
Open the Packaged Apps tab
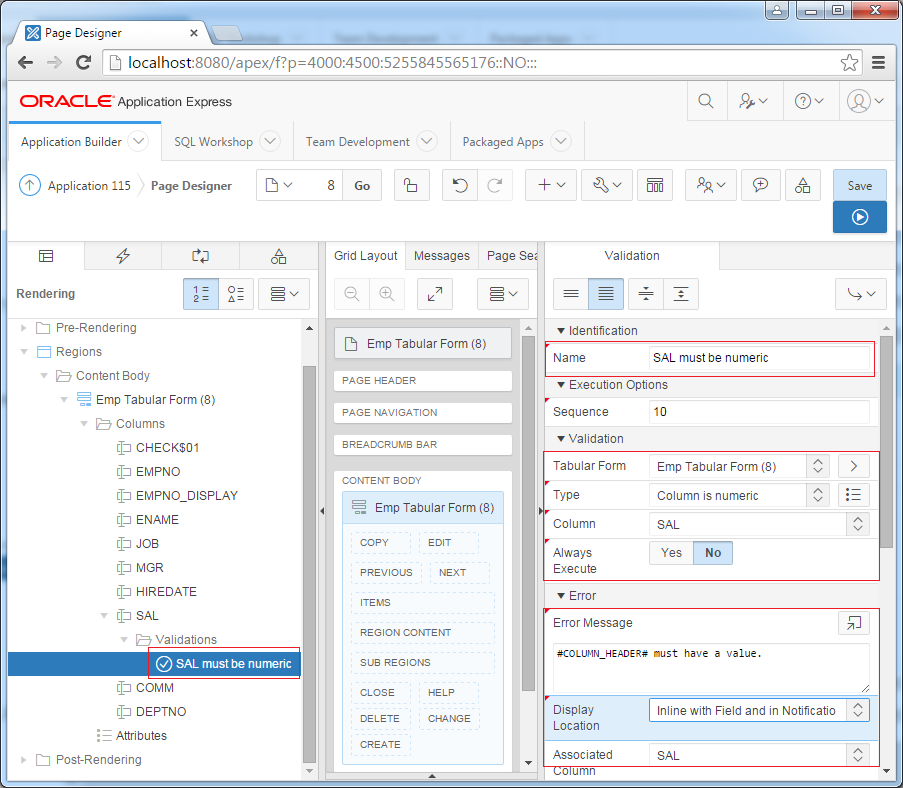pyautogui.click(x=503, y=142)
